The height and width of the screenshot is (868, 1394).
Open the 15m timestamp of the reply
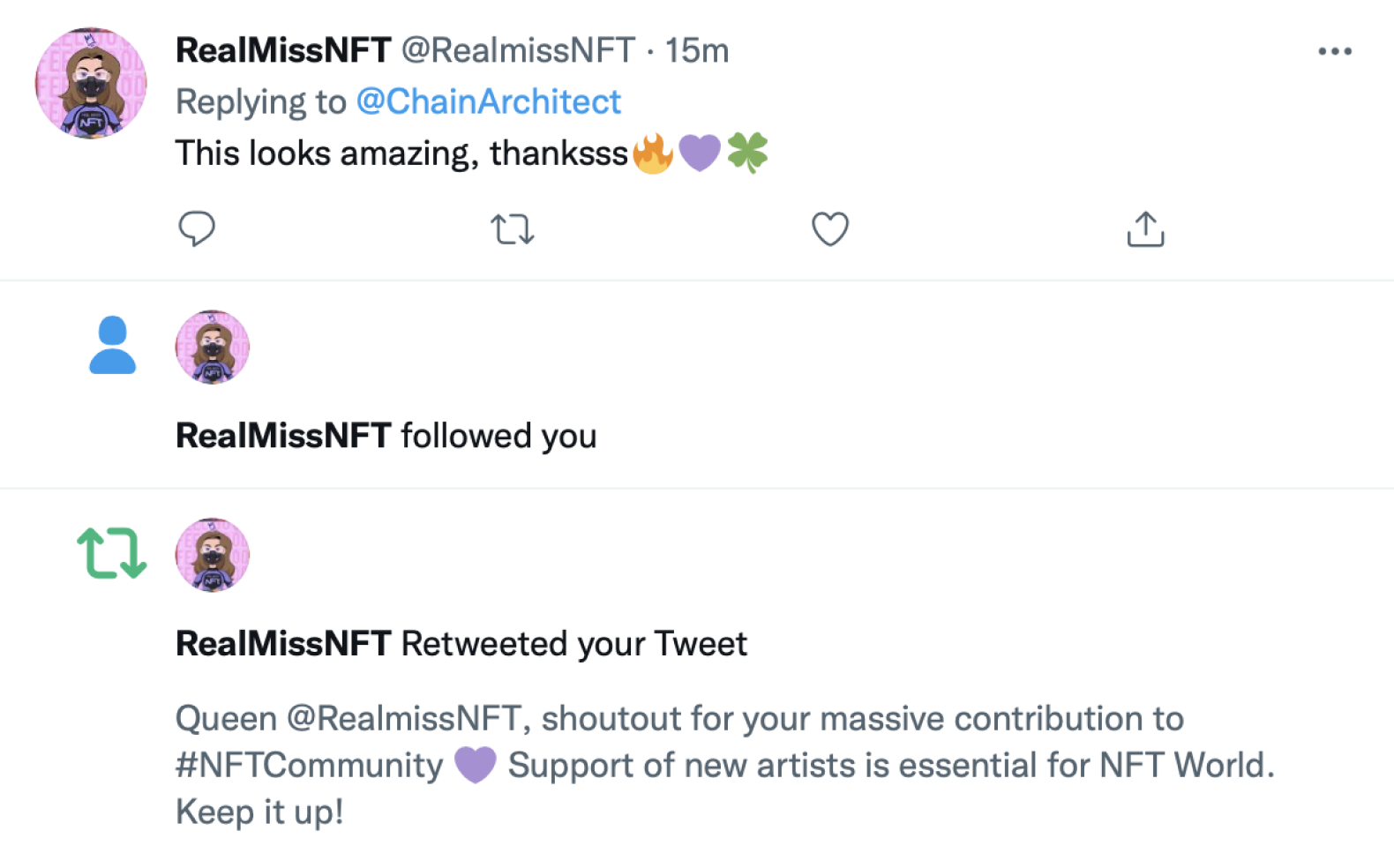(x=697, y=51)
